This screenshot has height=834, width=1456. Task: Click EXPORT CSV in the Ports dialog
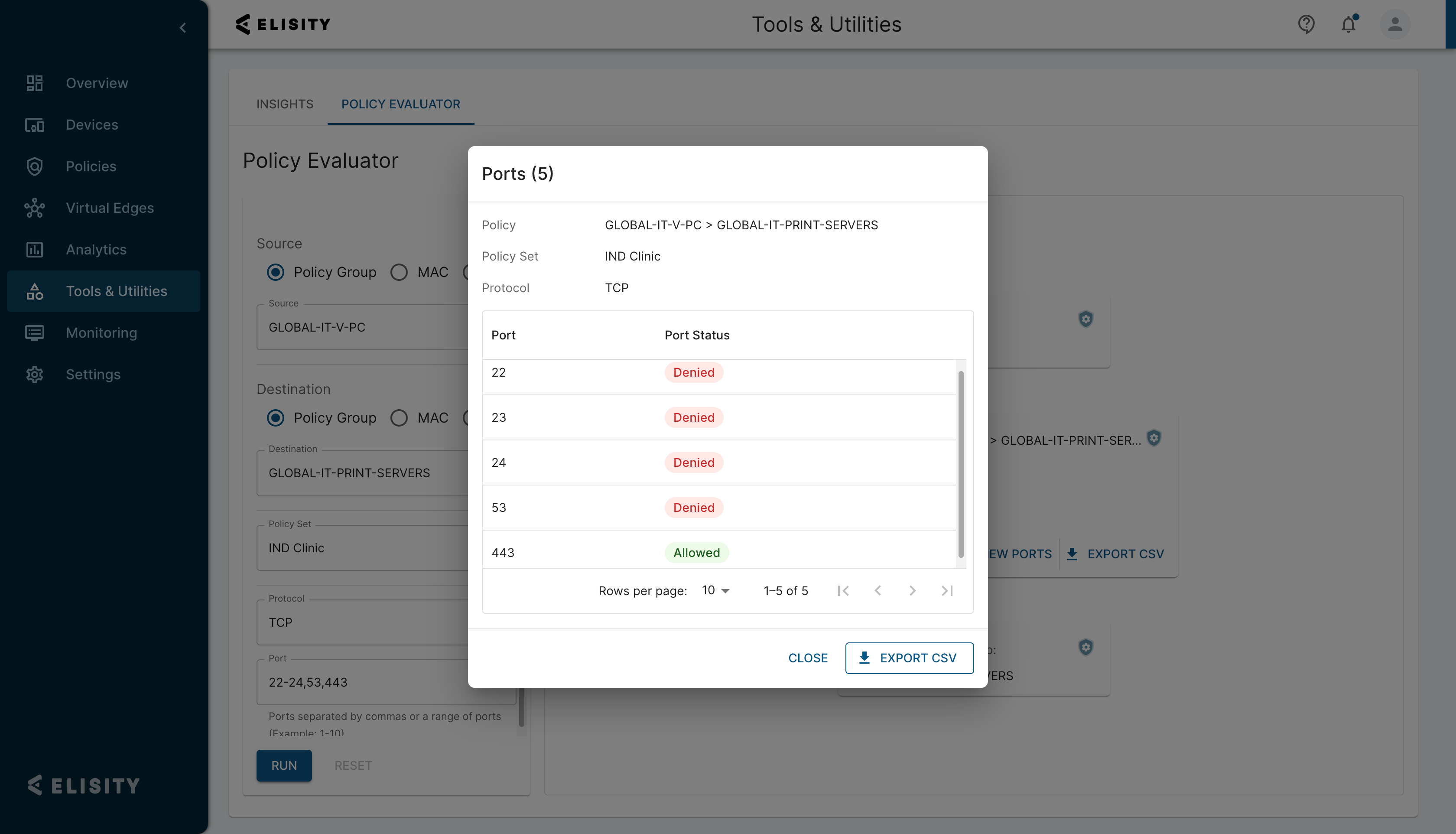pos(909,658)
